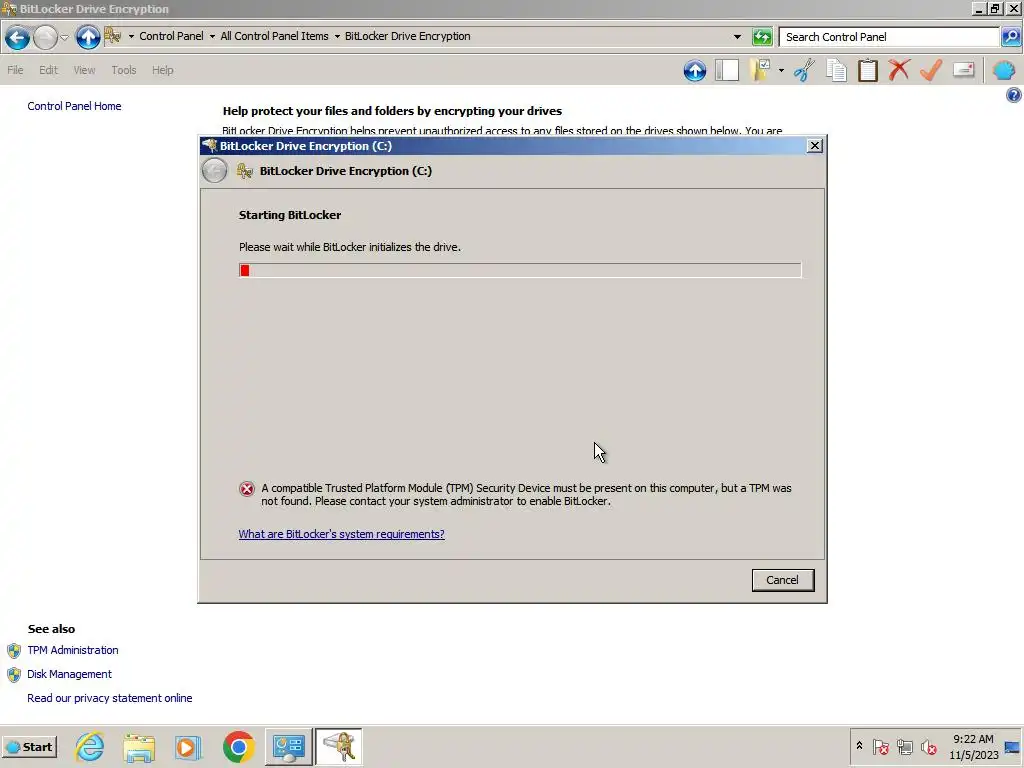Screen dimensions: 1024x768
Task: Open folder options icon in toolbar
Action: (x=760, y=71)
